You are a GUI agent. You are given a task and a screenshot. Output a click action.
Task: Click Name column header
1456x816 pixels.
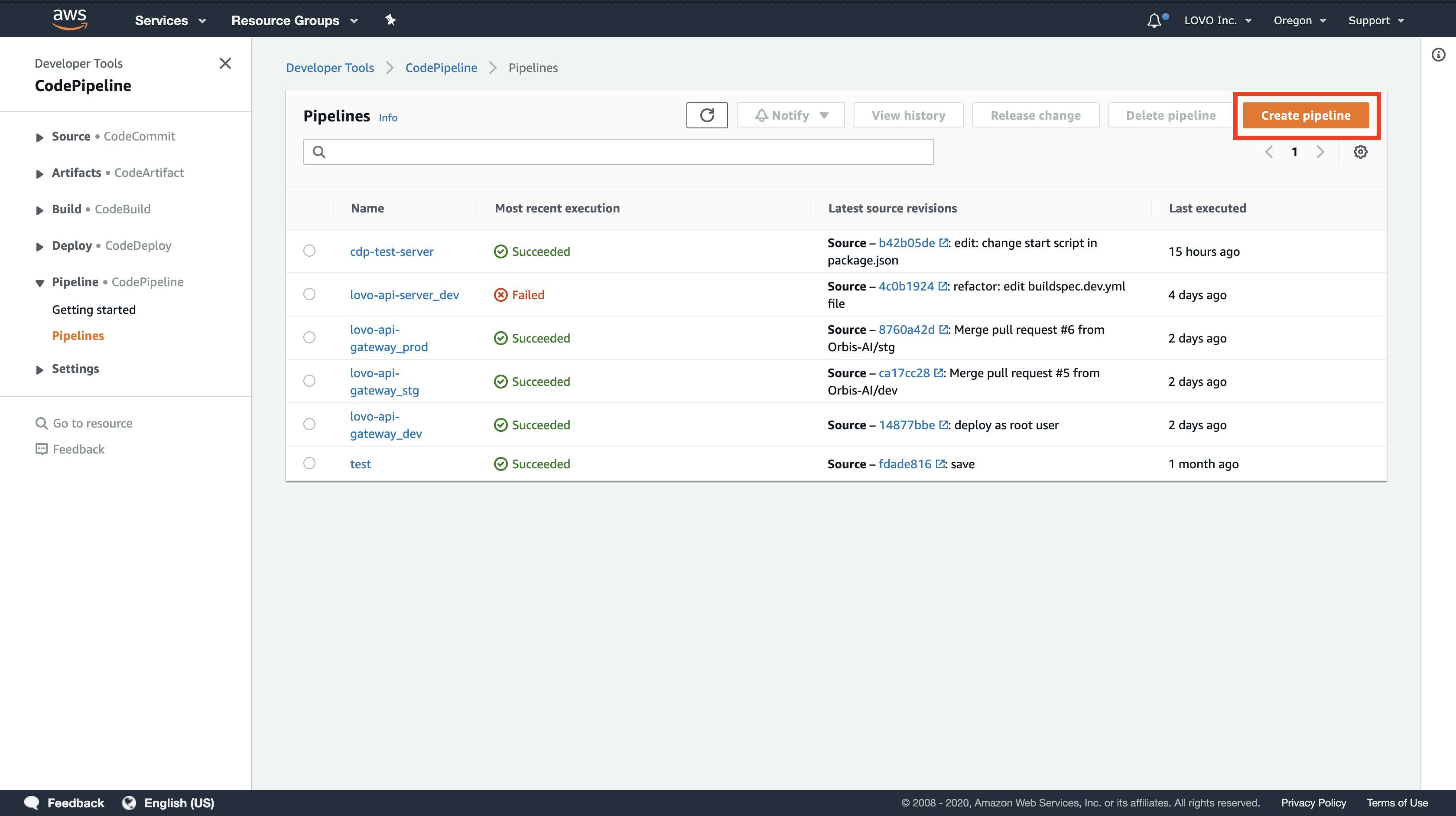coord(367,208)
